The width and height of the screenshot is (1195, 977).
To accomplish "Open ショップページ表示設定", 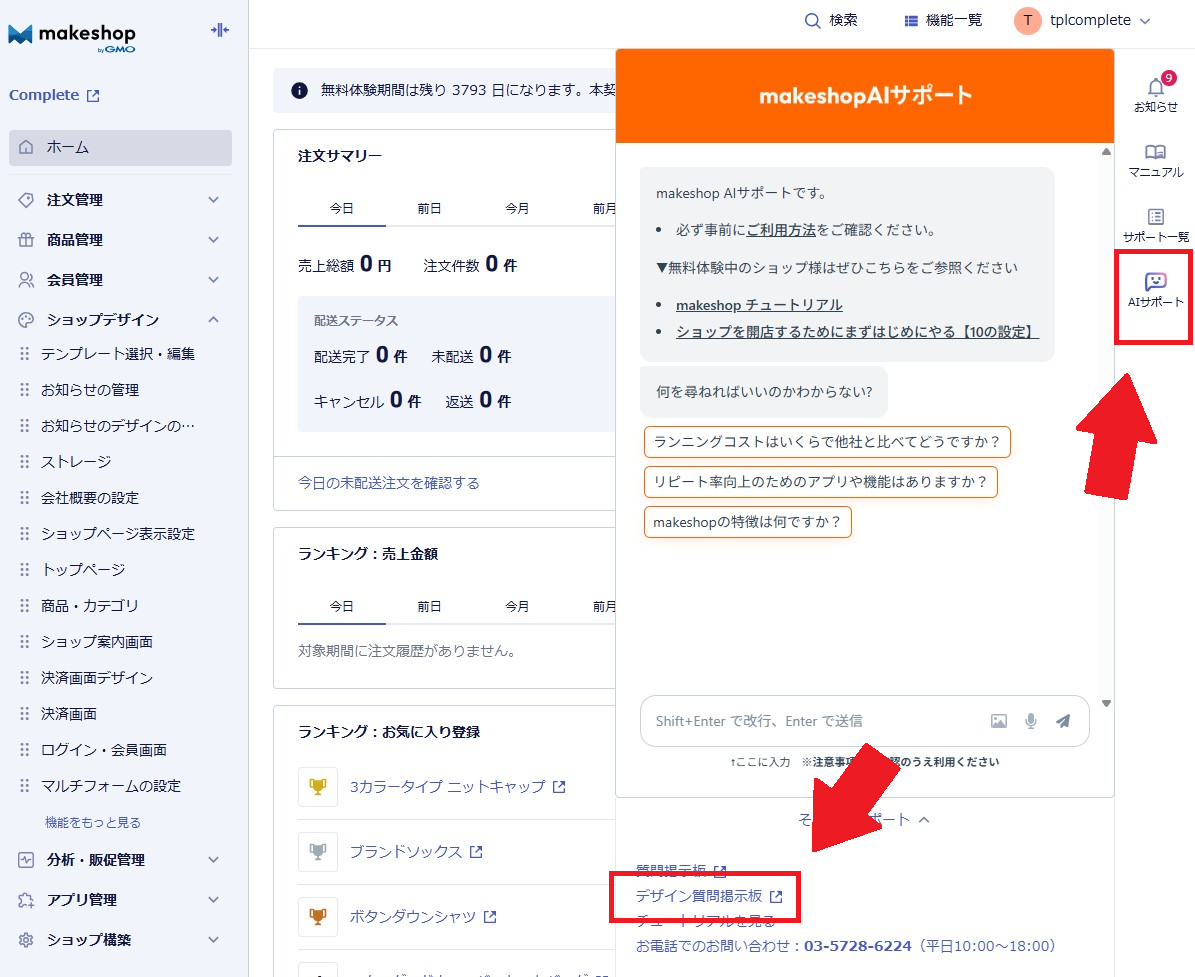I will coord(118,533).
